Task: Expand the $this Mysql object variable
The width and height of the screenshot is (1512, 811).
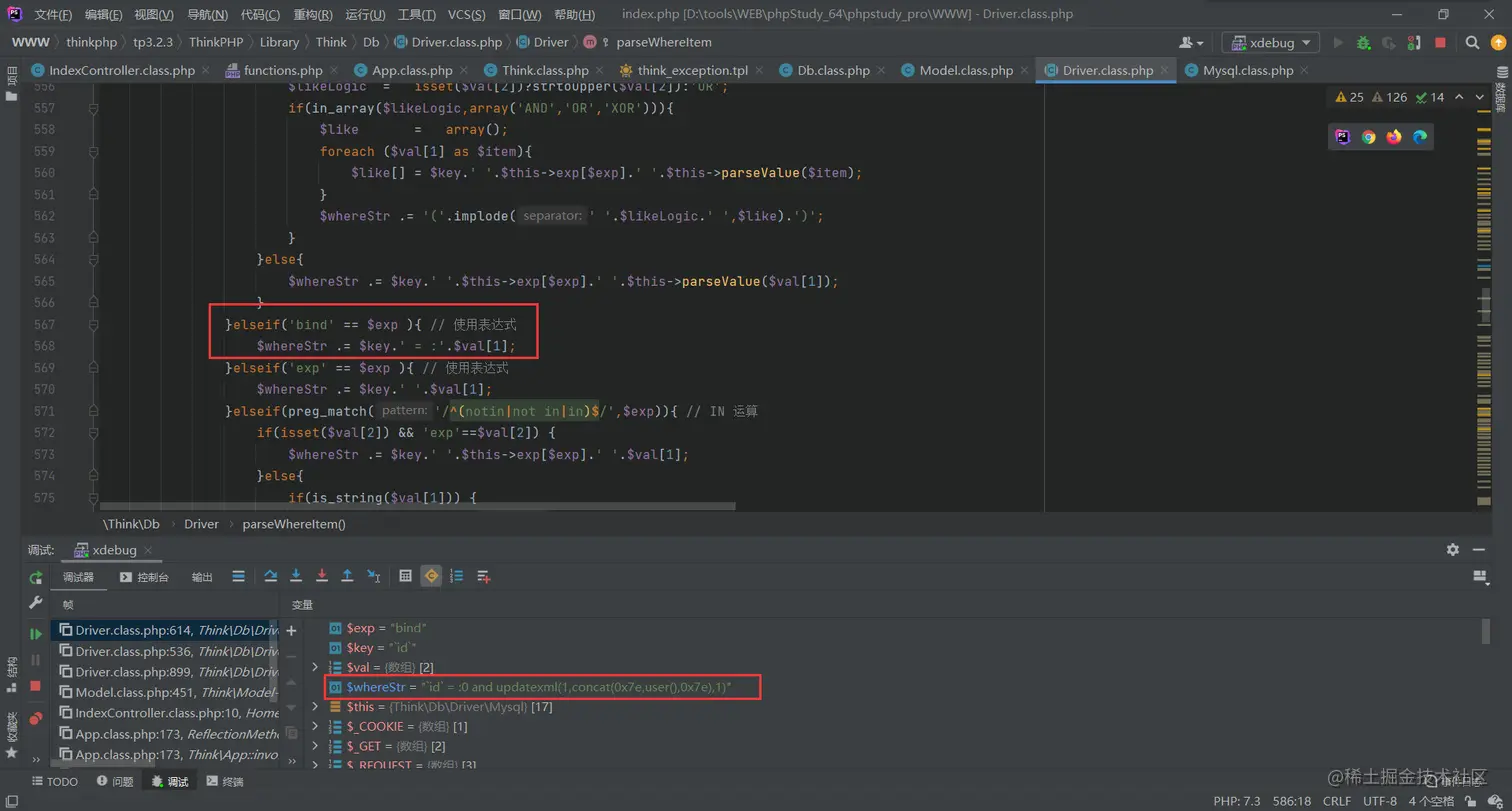Action: pyautogui.click(x=315, y=707)
